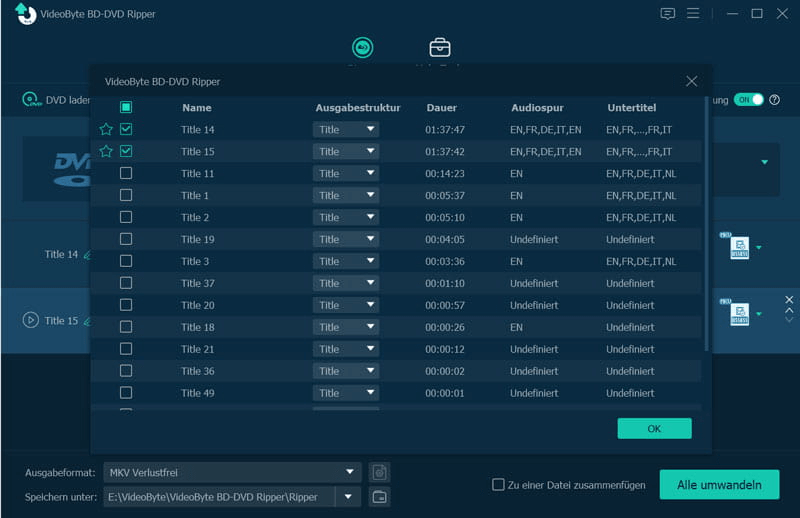
Task: Expand the dropdown arrow beside upper profile icon
Action: pos(759,248)
